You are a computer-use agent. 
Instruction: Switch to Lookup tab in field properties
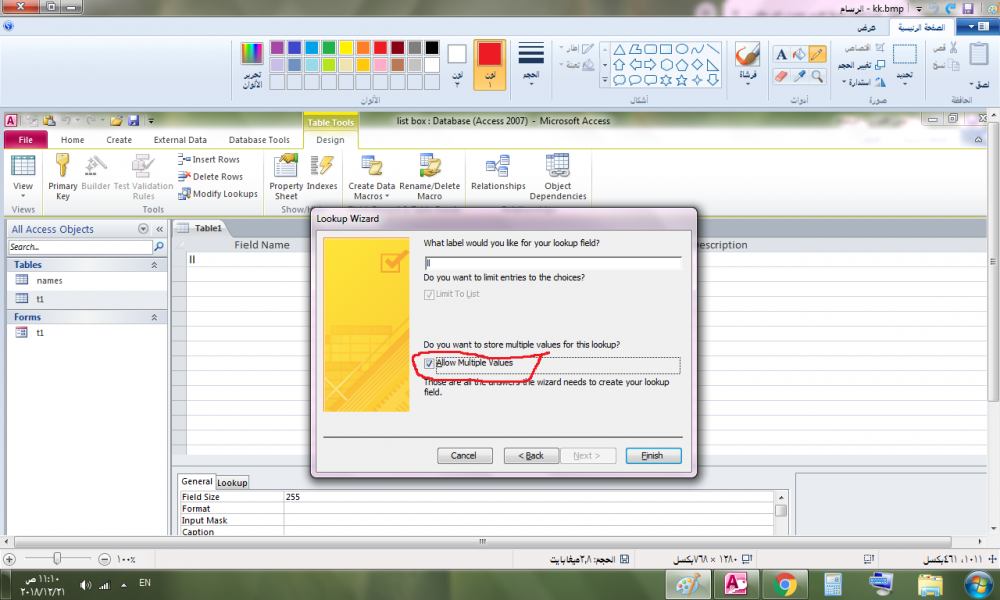pyautogui.click(x=232, y=483)
